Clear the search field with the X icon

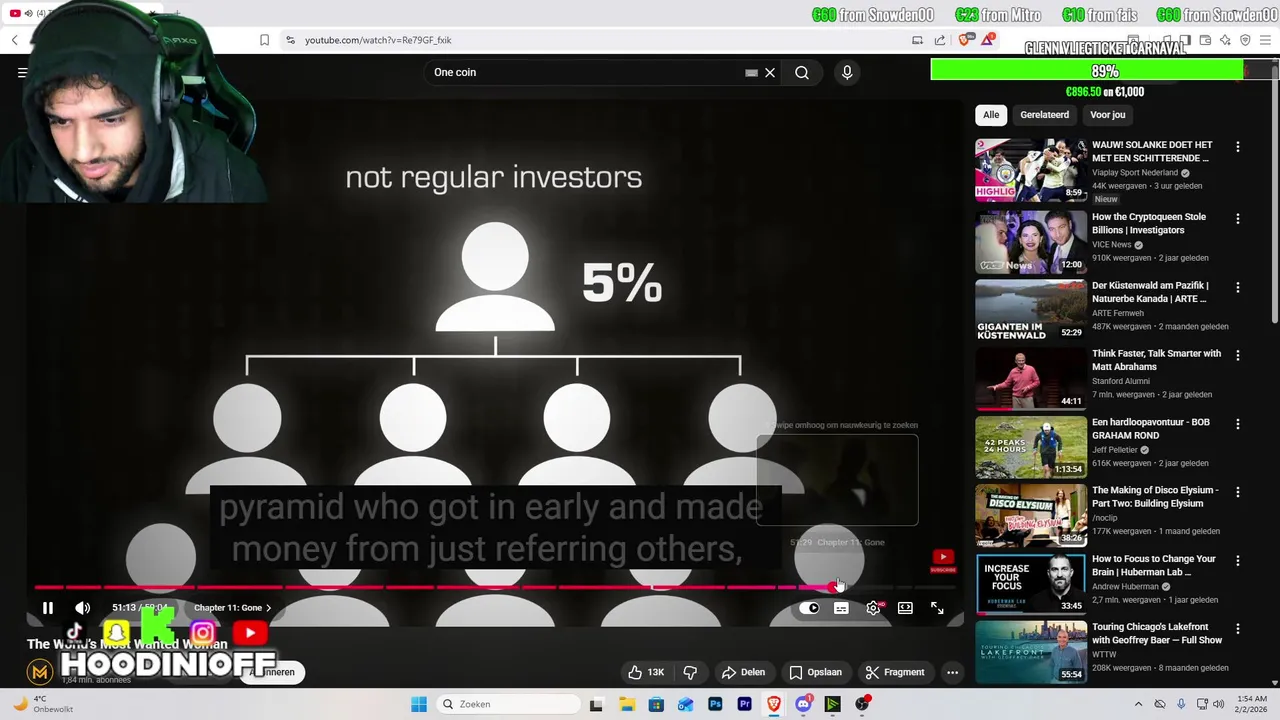tap(770, 72)
